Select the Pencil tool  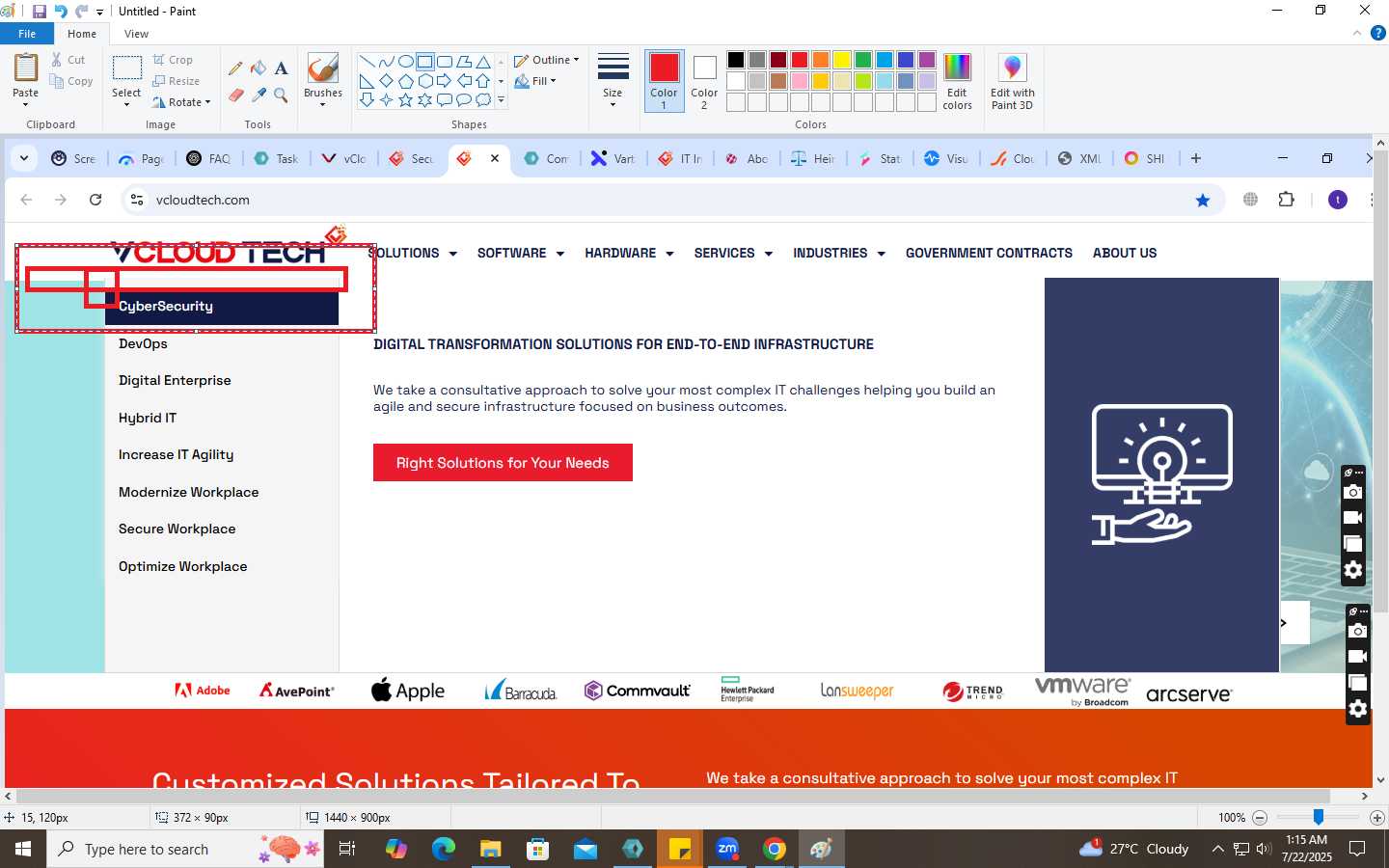[x=235, y=68]
